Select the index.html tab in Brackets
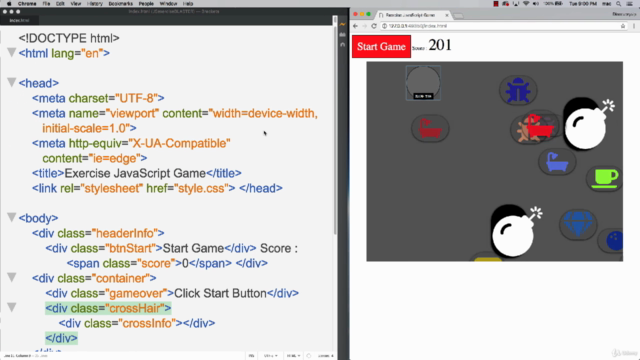This screenshot has width=640, height=360. tap(20, 20)
